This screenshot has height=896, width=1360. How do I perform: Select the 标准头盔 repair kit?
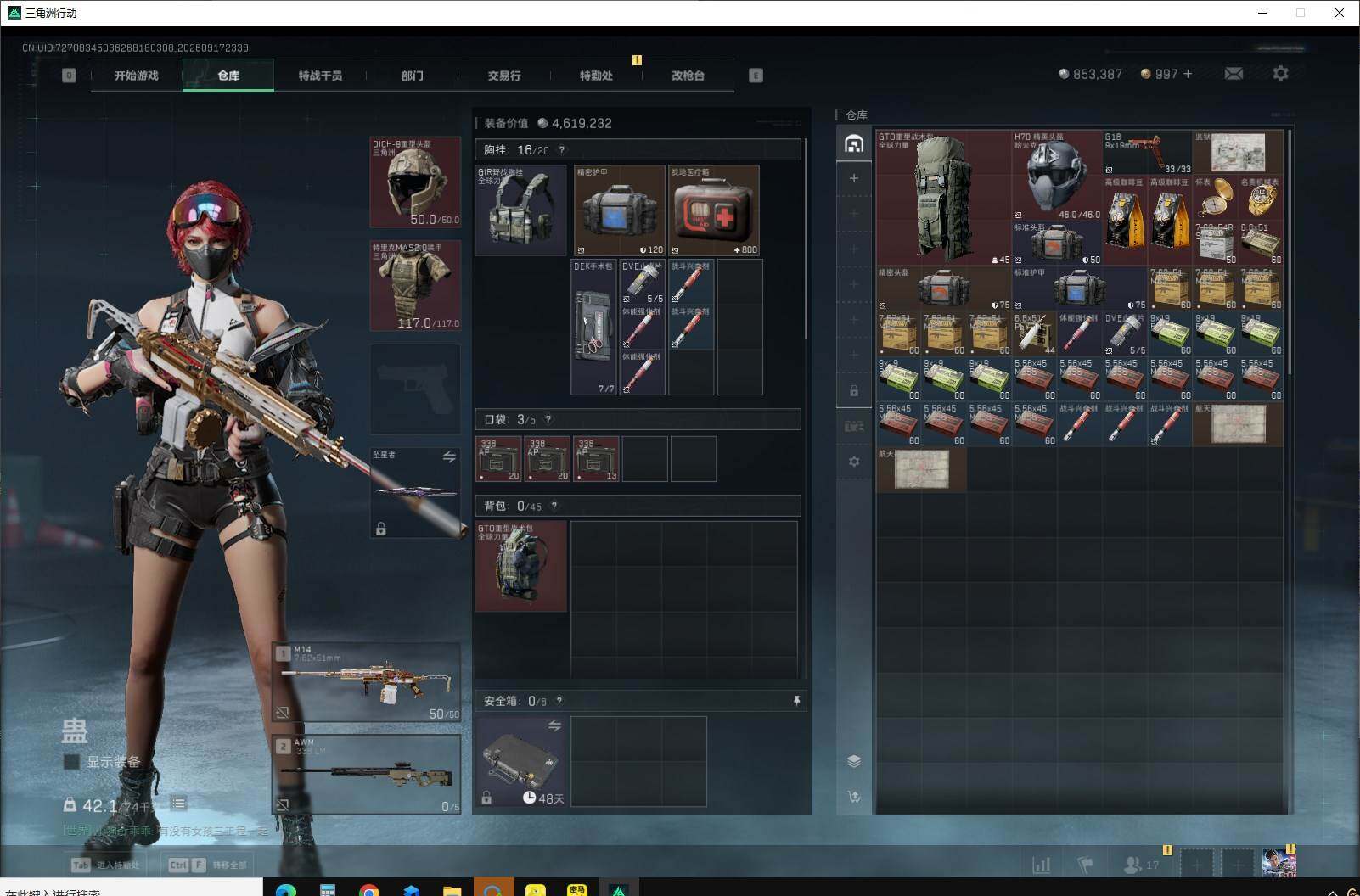pyautogui.click(x=1057, y=244)
